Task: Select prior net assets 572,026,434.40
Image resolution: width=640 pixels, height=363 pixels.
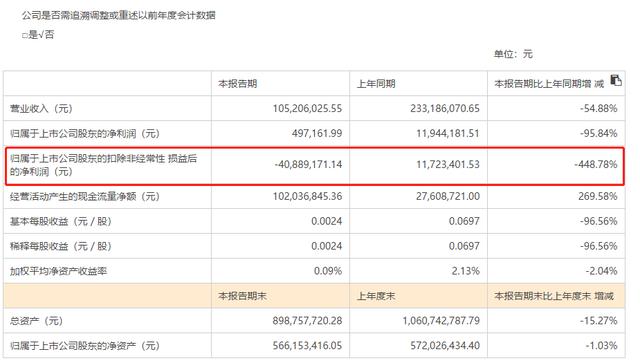Action: pyautogui.click(x=445, y=346)
